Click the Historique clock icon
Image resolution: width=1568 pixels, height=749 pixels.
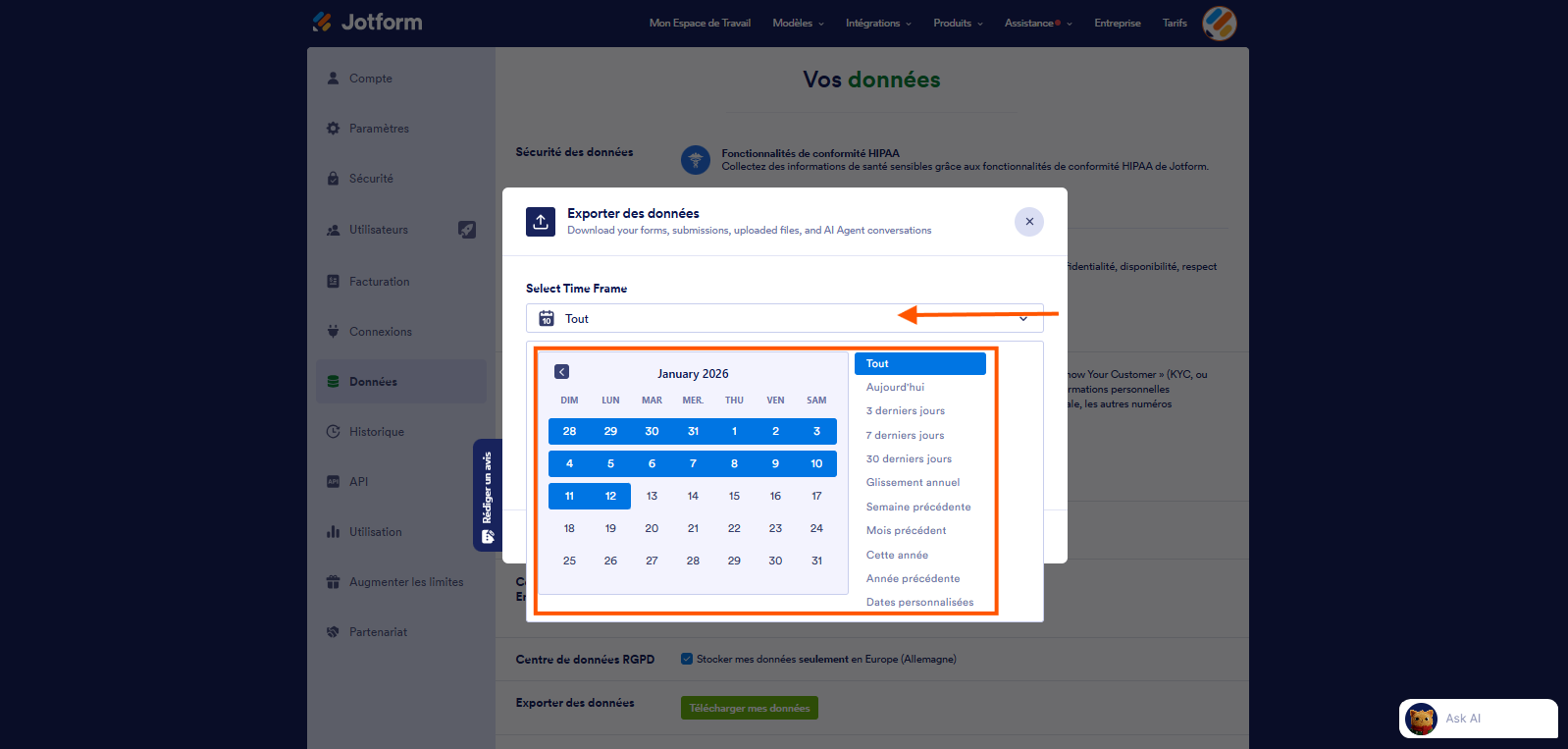pos(333,431)
